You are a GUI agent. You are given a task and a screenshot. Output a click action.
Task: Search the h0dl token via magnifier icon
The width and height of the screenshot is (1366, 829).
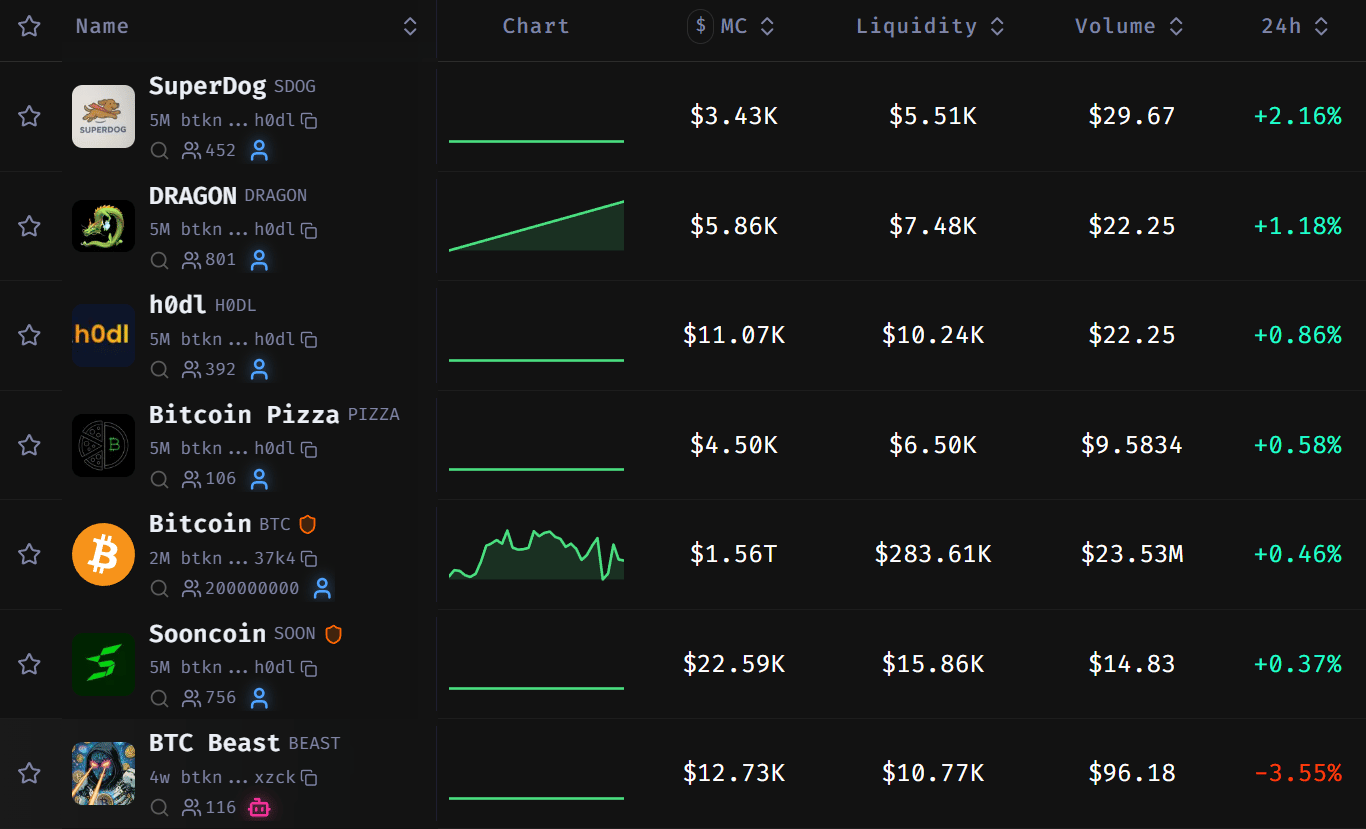(x=159, y=370)
